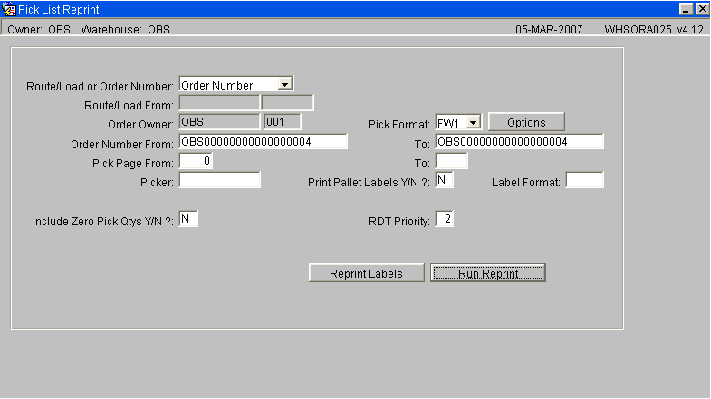Select the first Route/Load From field
This screenshot has width=711, height=399.
click(219, 103)
